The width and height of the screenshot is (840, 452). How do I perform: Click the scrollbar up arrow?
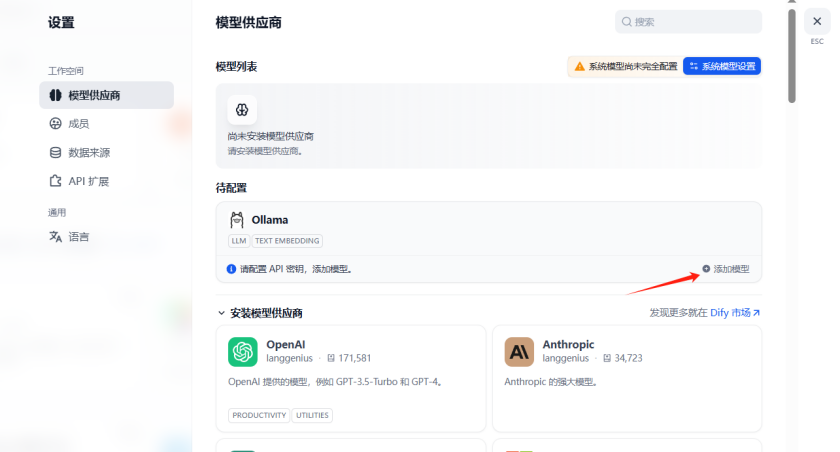click(792, 2)
